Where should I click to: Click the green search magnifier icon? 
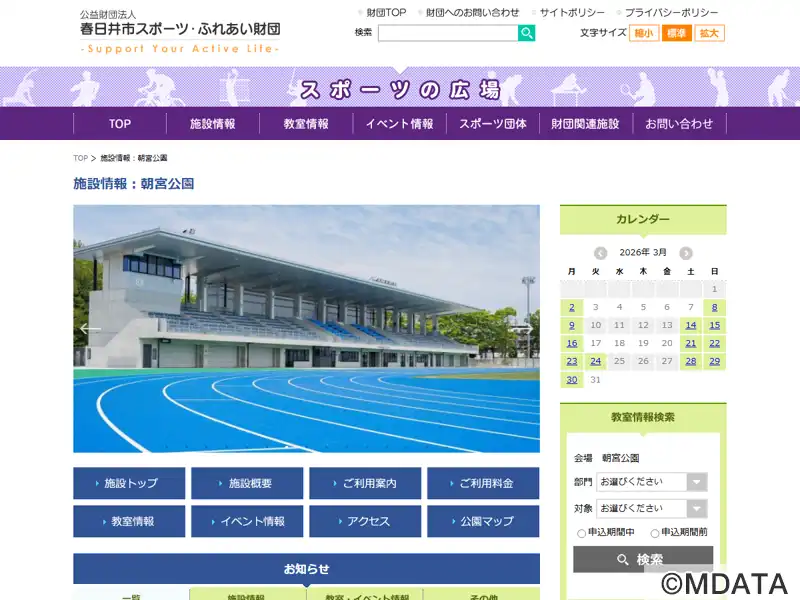[526, 33]
